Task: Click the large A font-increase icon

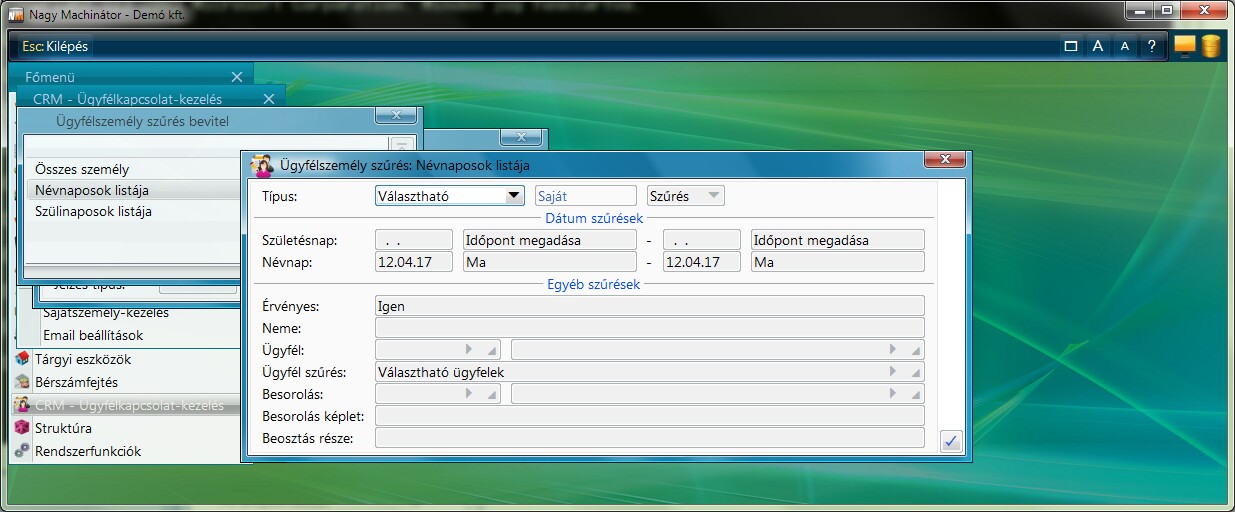Action: [x=1097, y=46]
